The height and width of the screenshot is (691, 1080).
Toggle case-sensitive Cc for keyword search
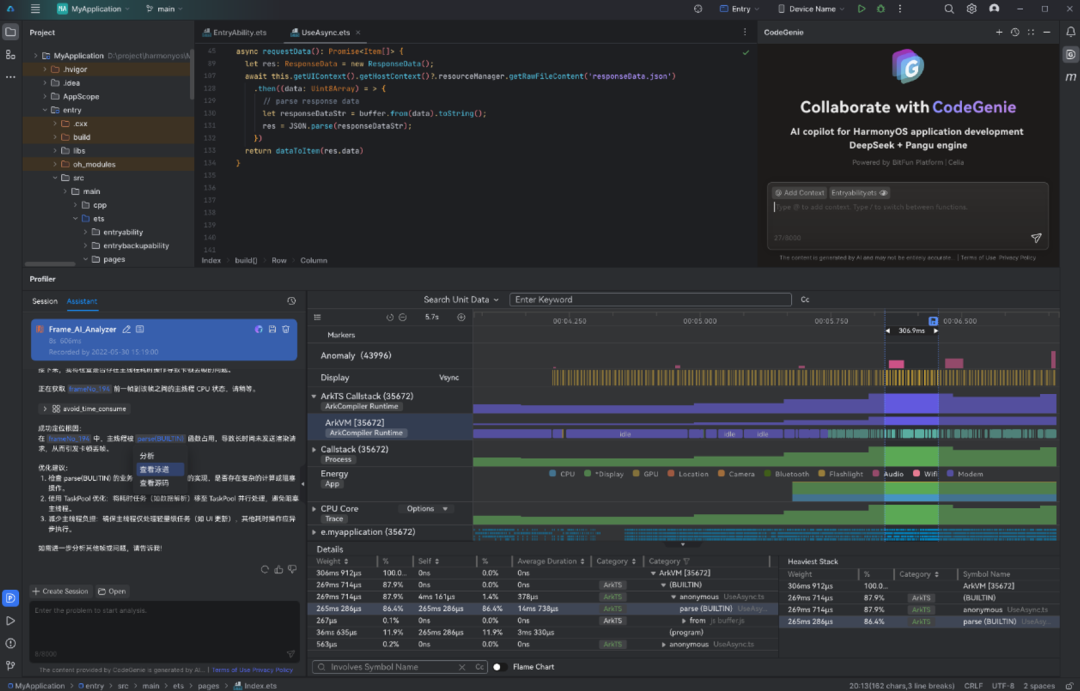(804, 300)
